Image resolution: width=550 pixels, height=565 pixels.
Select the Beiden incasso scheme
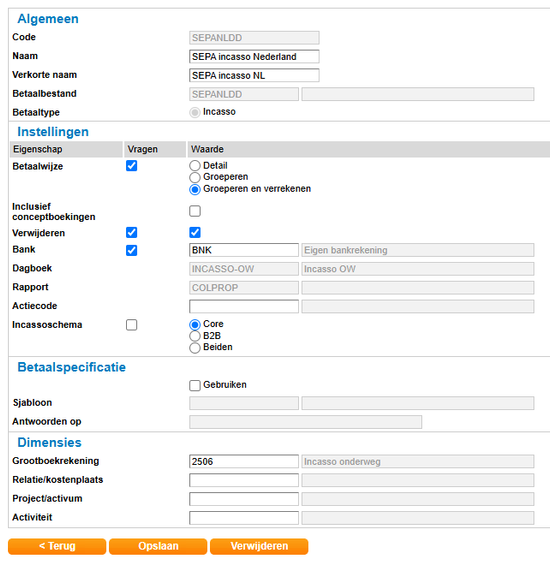(195, 348)
